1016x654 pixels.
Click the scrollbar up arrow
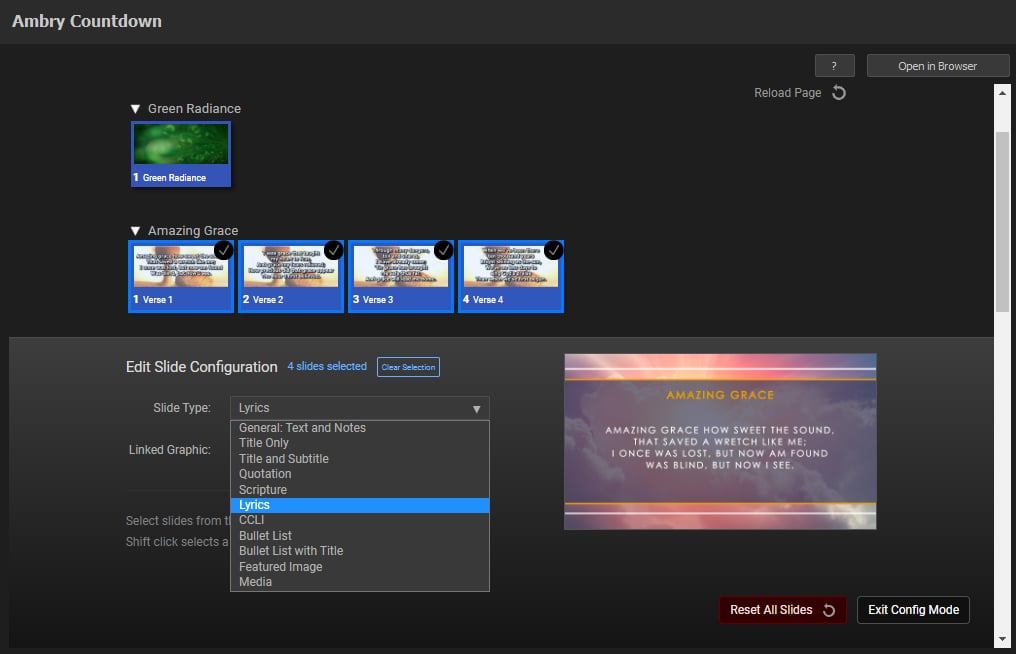click(x=1002, y=93)
